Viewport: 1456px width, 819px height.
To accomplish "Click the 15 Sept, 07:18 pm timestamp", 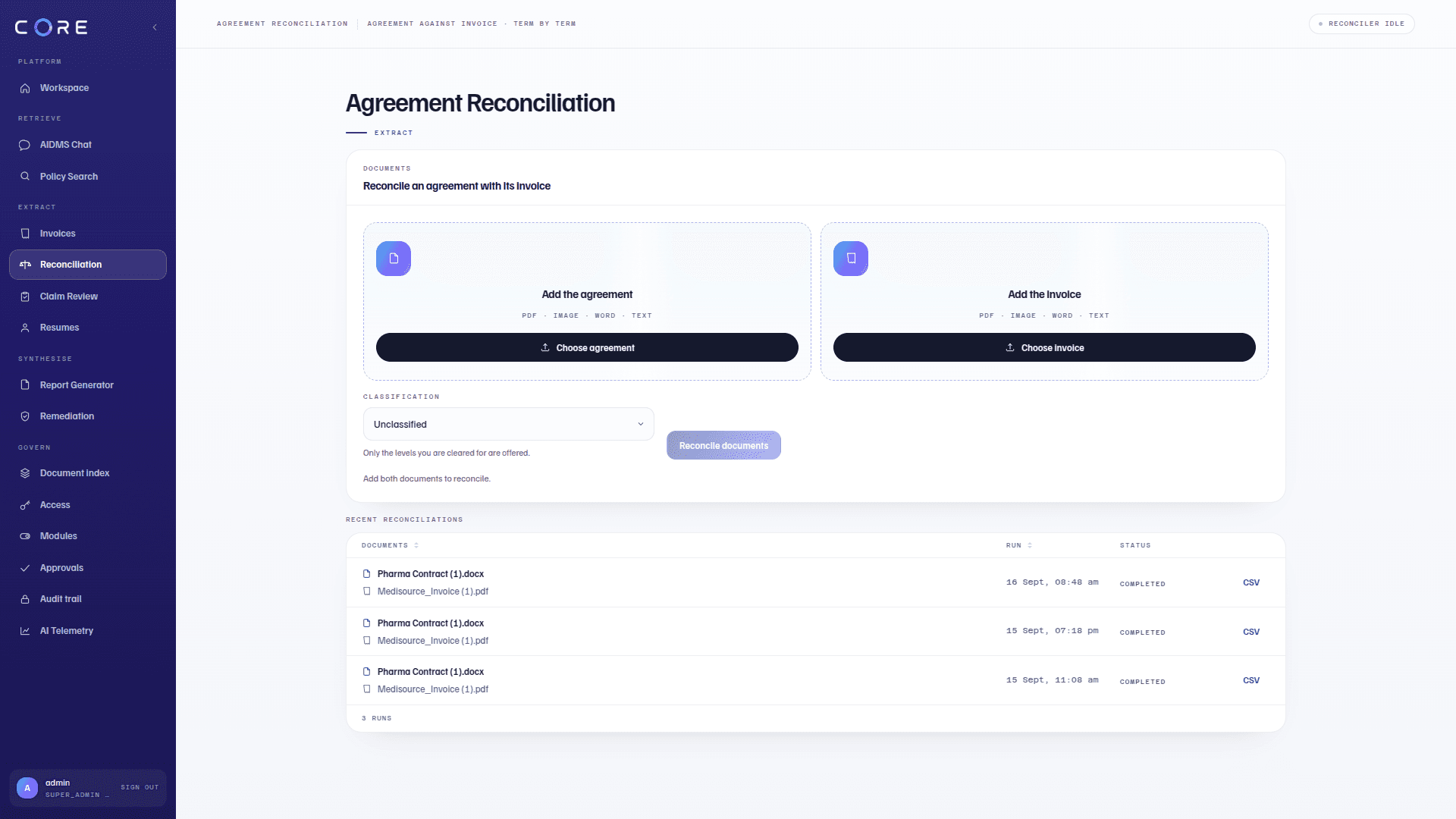I will click(1052, 631).
